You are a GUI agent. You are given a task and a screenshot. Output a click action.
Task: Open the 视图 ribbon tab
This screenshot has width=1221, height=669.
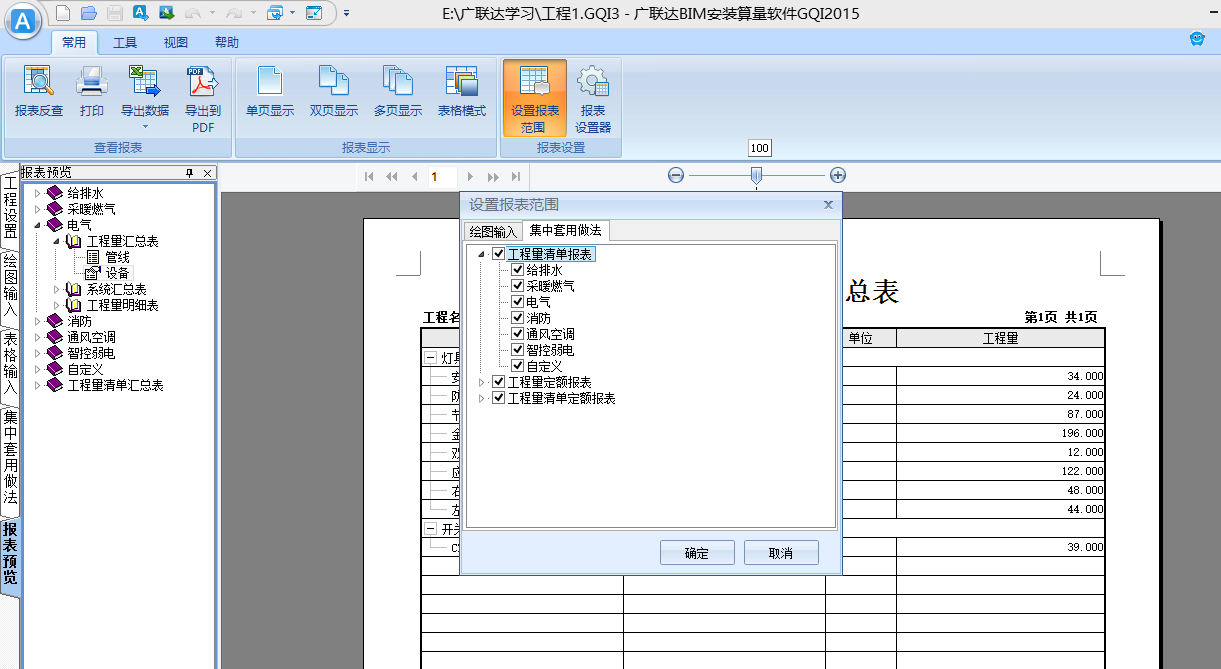pyautogui.click(x=176, y=42)
